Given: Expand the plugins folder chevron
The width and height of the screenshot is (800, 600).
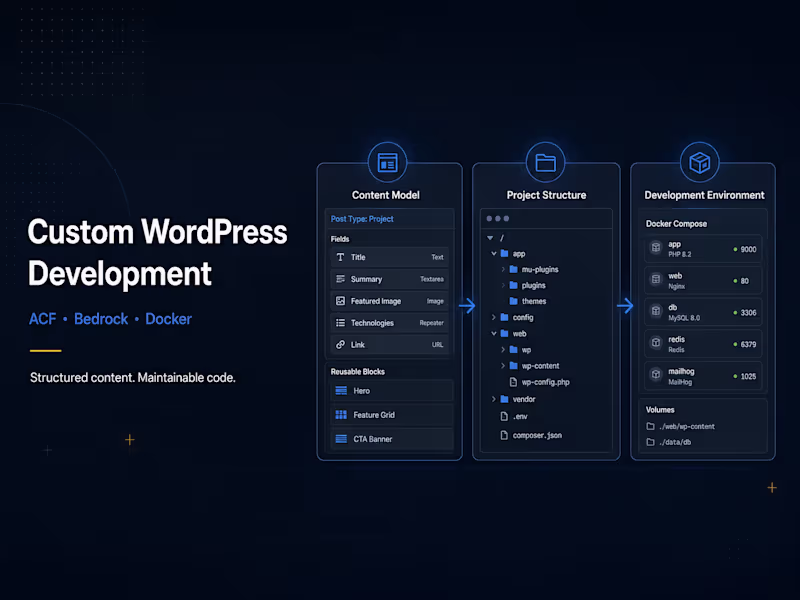Looking at the screenshot, I should pyautogui.click(x=503, y=285).
